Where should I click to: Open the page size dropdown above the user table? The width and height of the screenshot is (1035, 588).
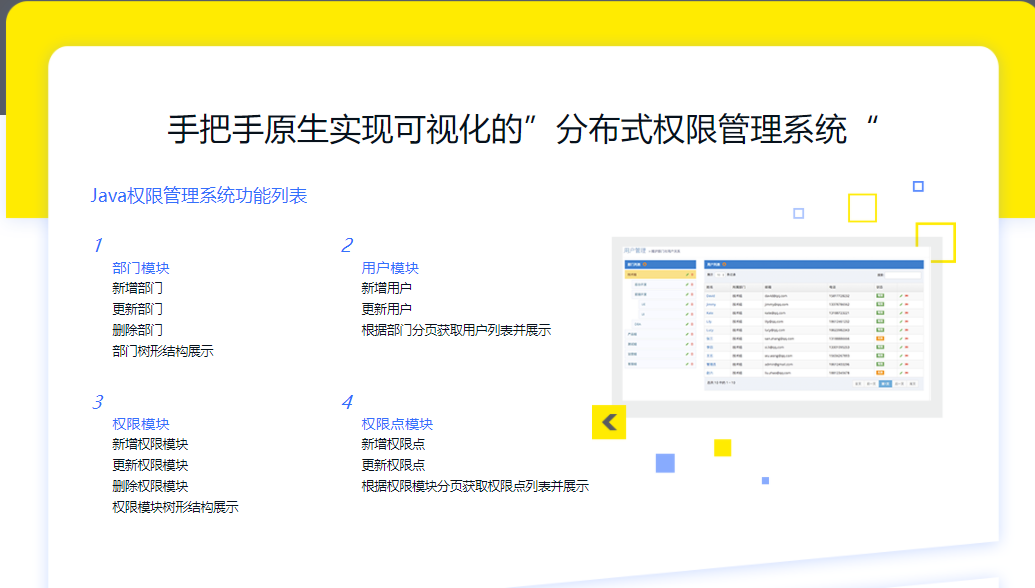tap(720, 274)
